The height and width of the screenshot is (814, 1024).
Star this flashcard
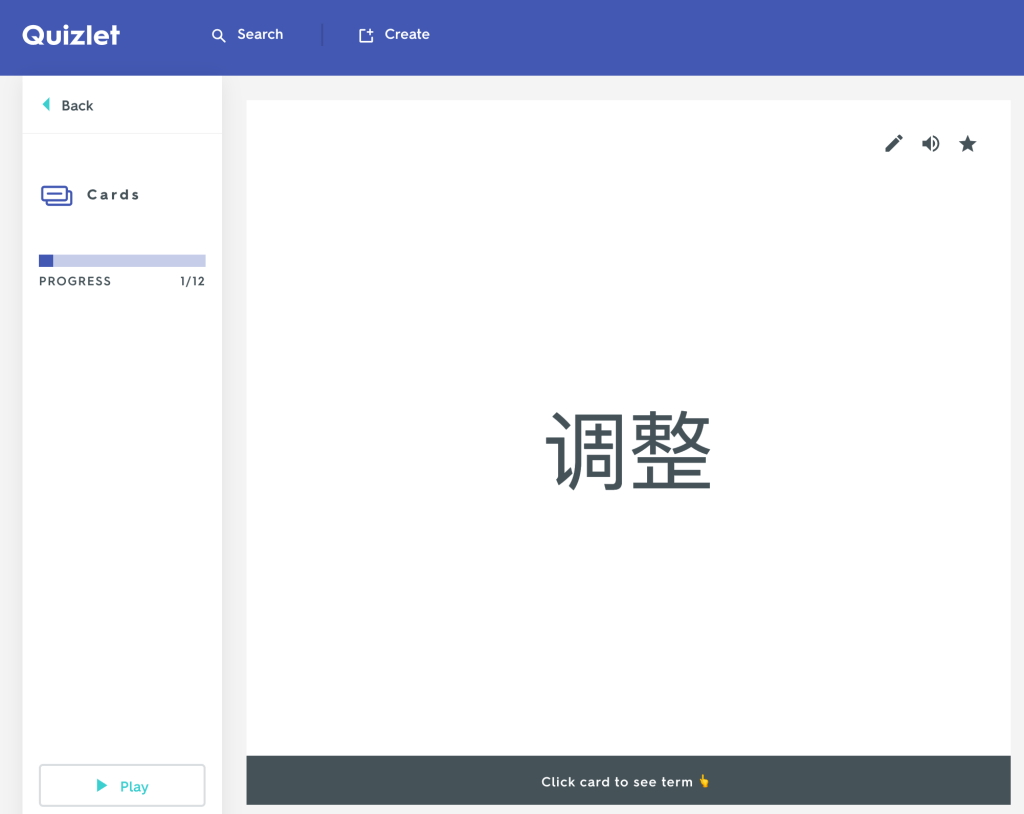coord(968,144)
